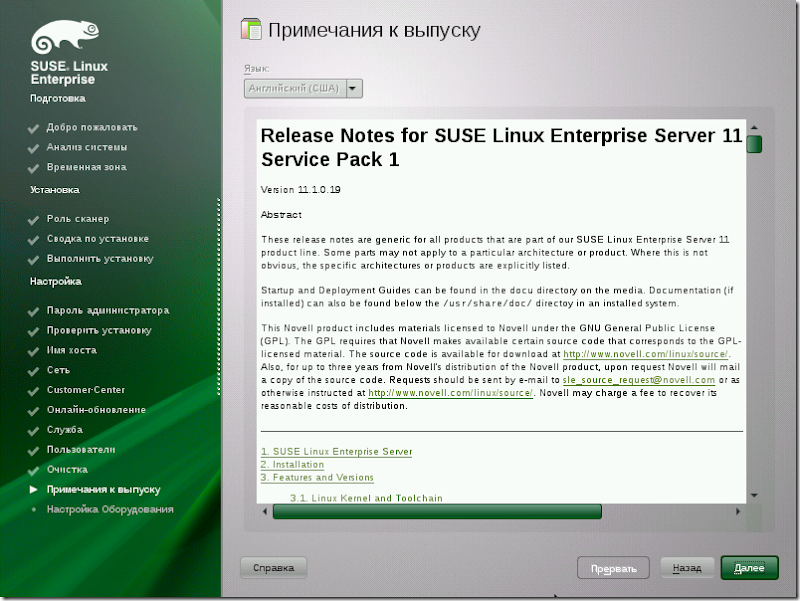Click the Далее next button
800x601 pixels.
pos(749,568)
